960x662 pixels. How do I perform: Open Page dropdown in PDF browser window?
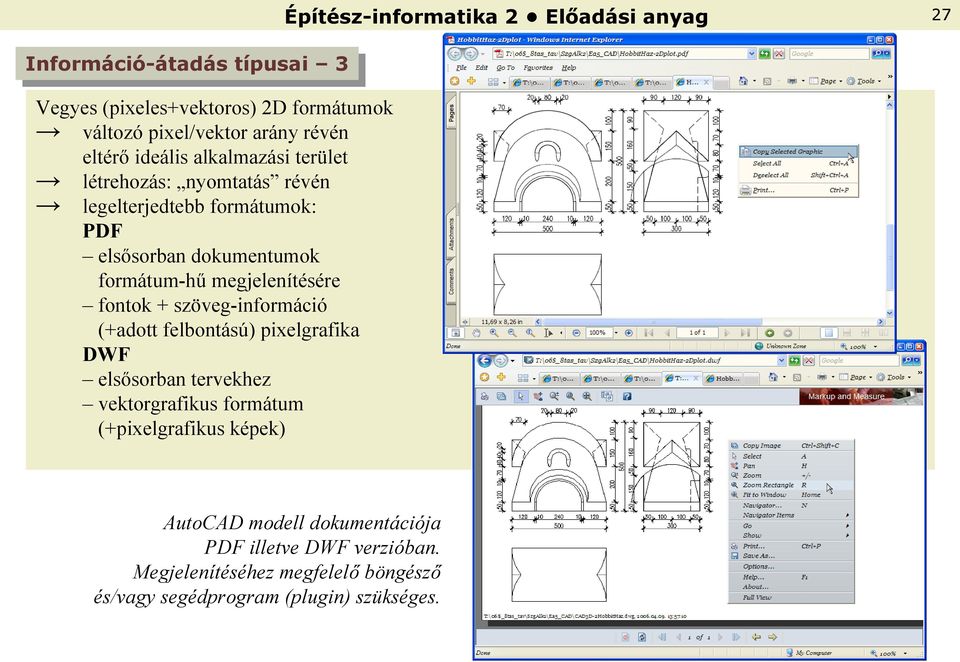(828, 81)
